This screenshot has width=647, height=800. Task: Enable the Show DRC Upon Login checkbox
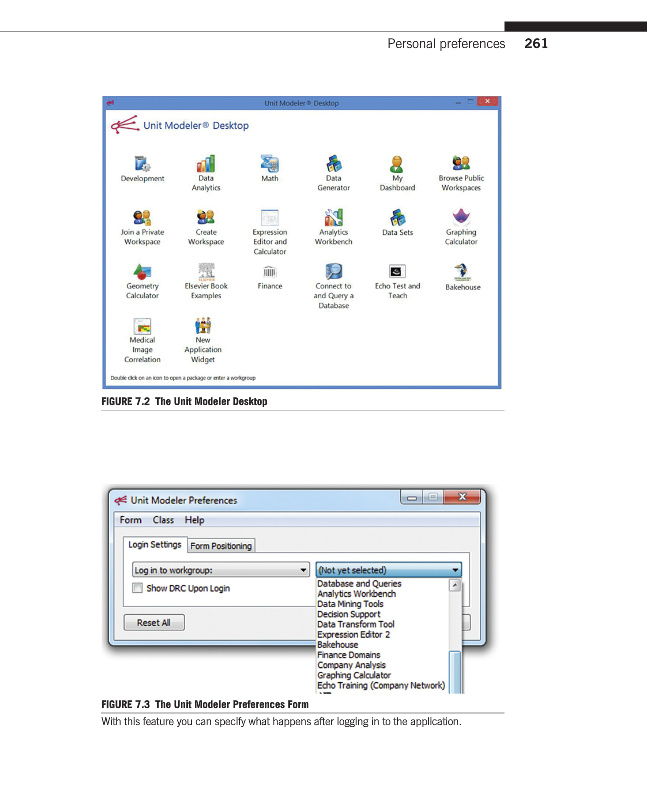pos(138,588)
